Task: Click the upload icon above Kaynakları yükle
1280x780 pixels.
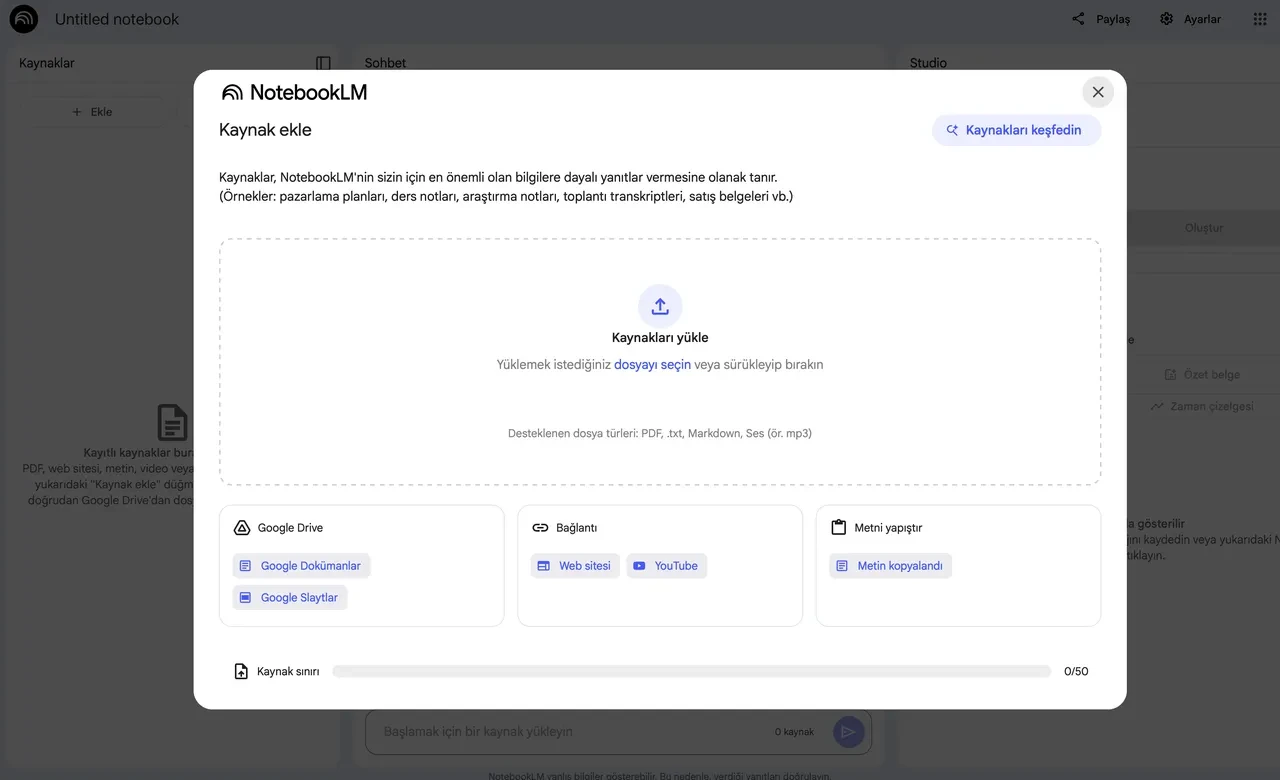Action: (x=660, y=305)
